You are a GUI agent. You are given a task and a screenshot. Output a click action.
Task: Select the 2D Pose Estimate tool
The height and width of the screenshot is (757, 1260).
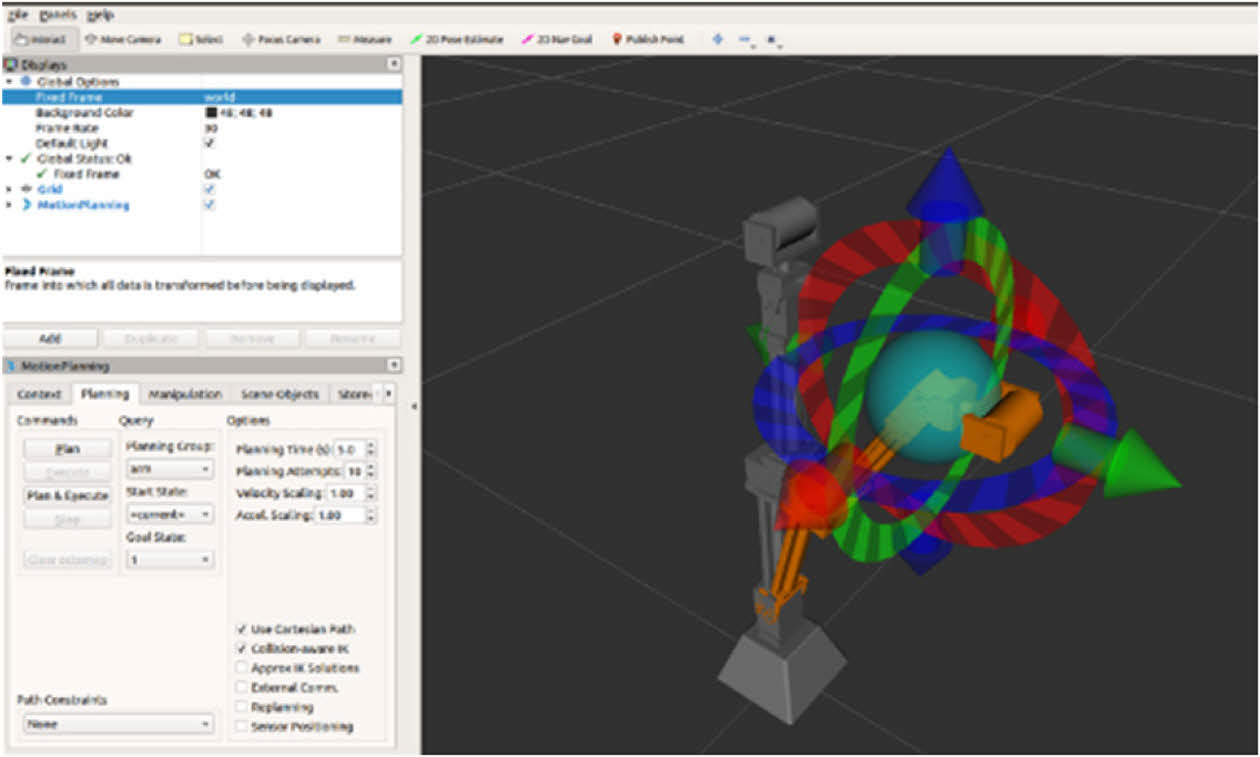point(457,39)
